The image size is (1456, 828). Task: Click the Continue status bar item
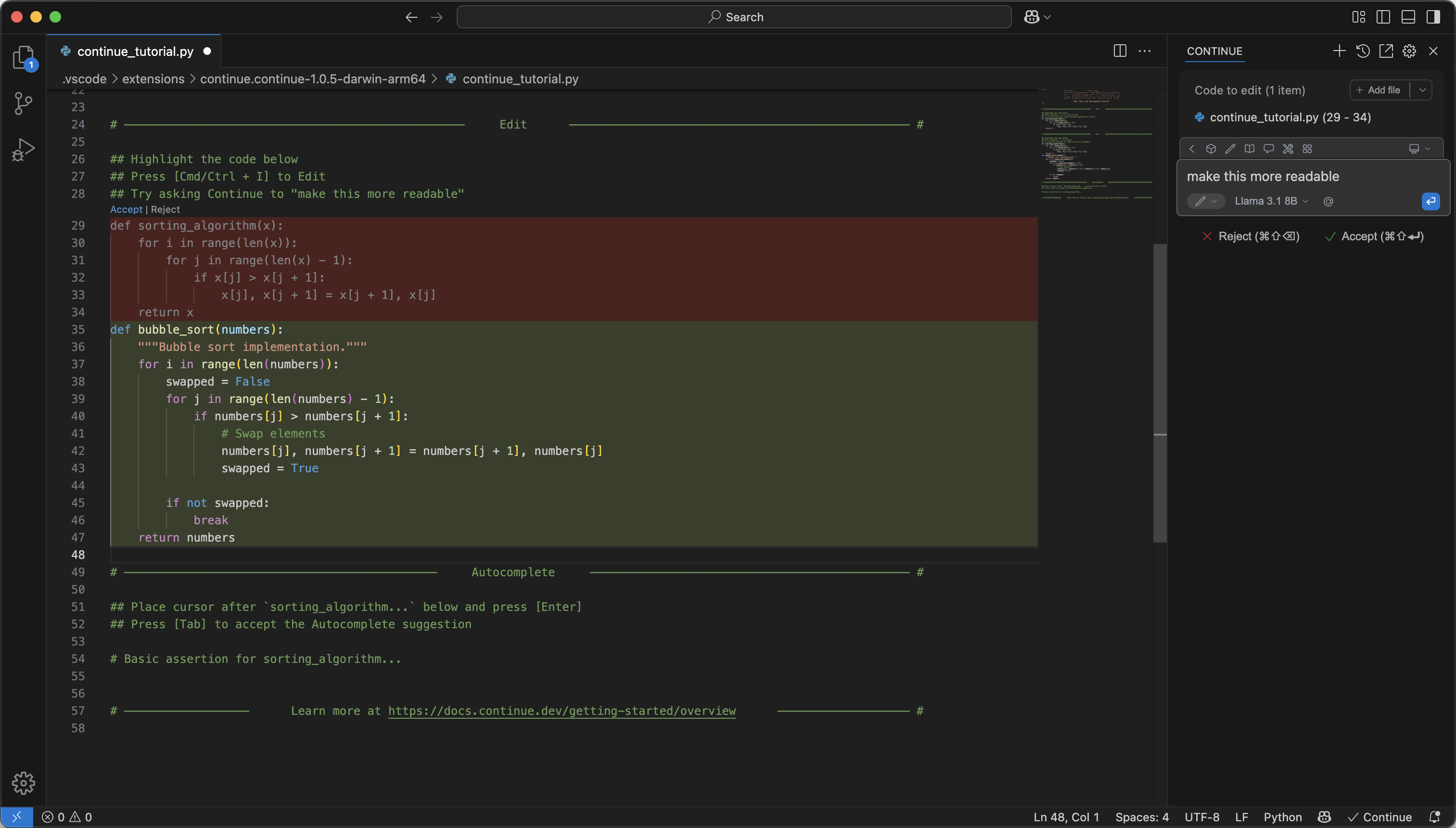click(x=1380, y=816)
